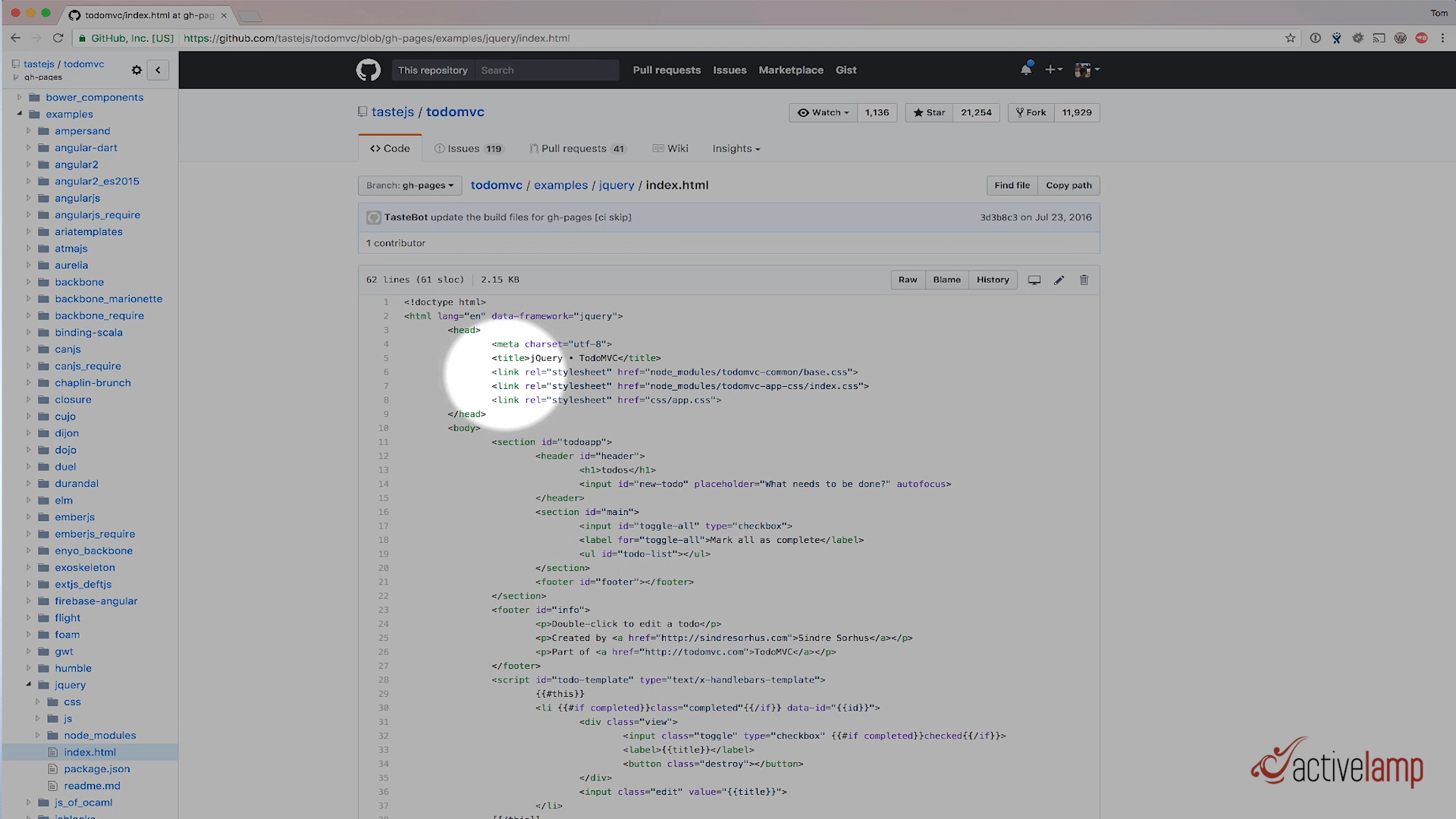View Raw file contents
Screen dimensions: 1456x819
(x=908, y=280)
